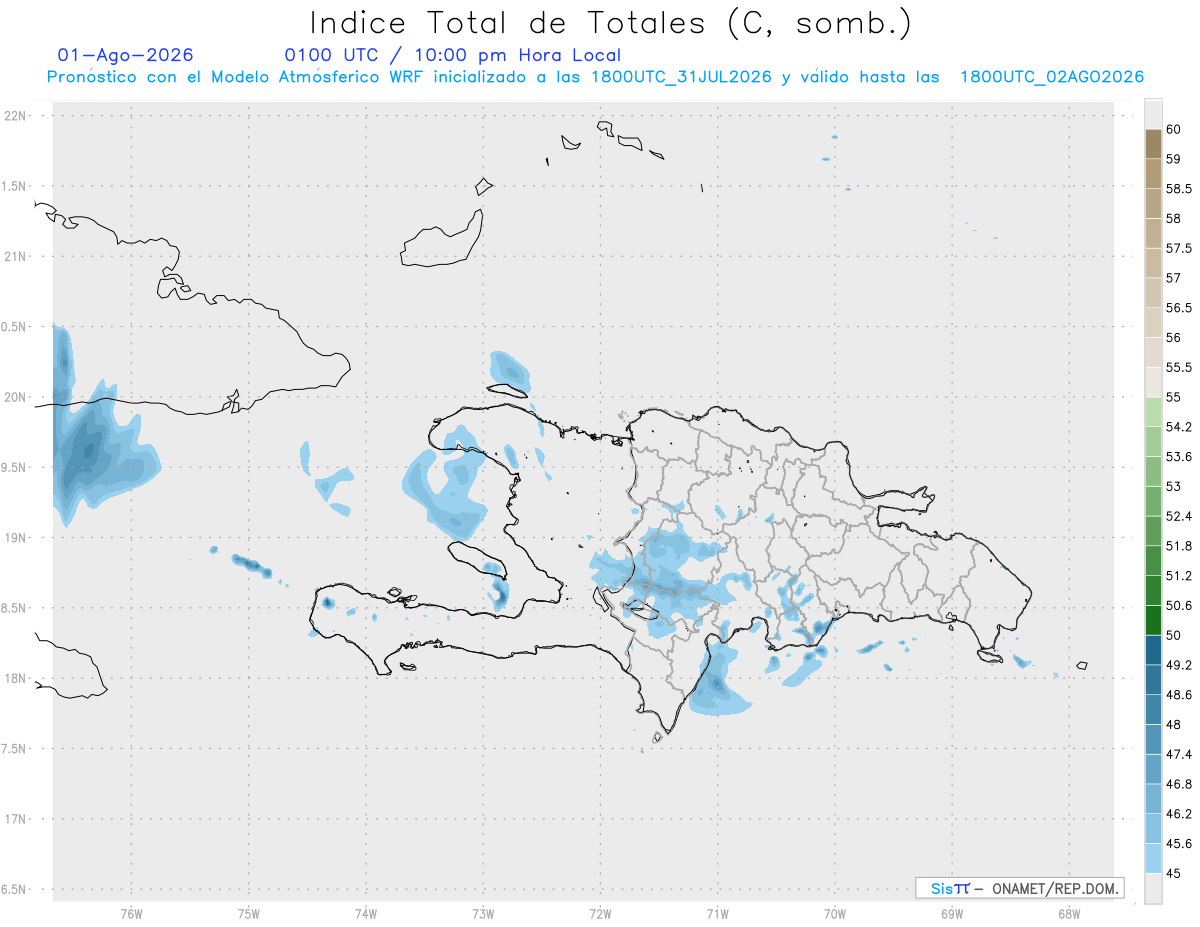Click the '71W' longitude label
The height and width of the screenshot is (927, 1200).
[717, 914]
